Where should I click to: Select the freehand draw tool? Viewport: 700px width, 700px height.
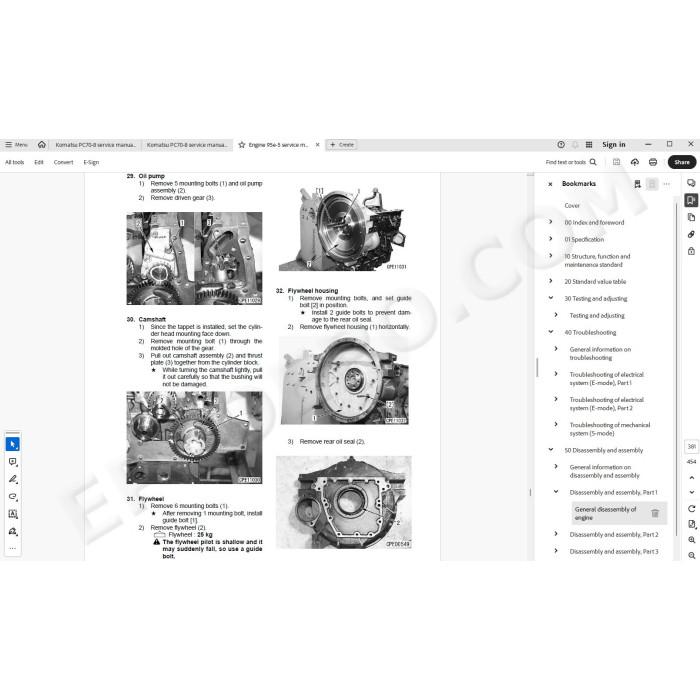(x=12, y=496)
